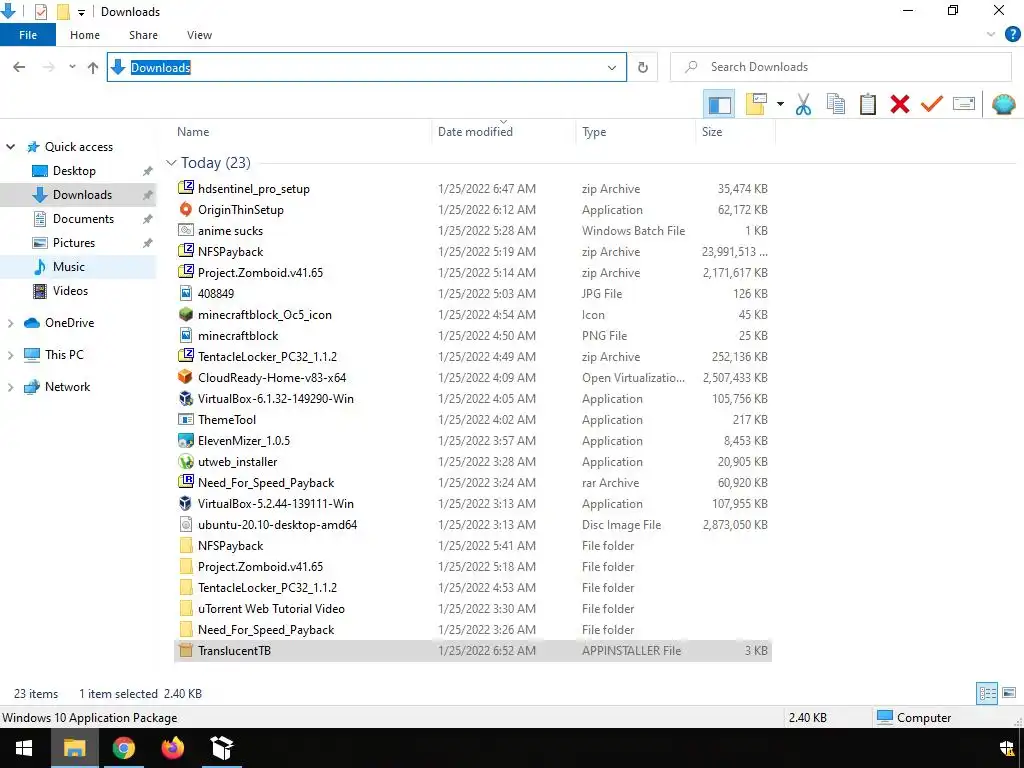Switch to details view button in status bar
1024x768 pixels.
987,693
